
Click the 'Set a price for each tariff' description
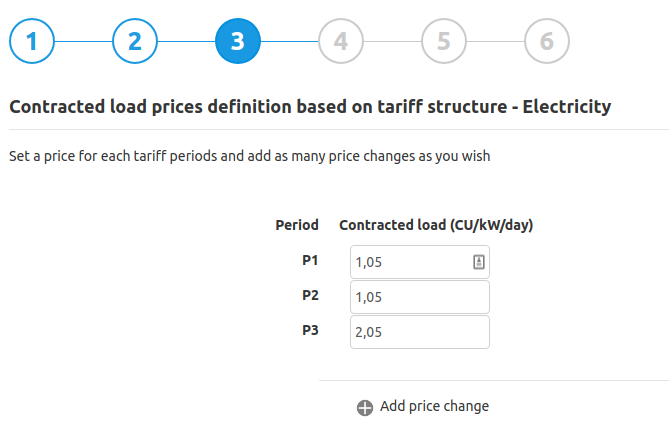(250, 156)
